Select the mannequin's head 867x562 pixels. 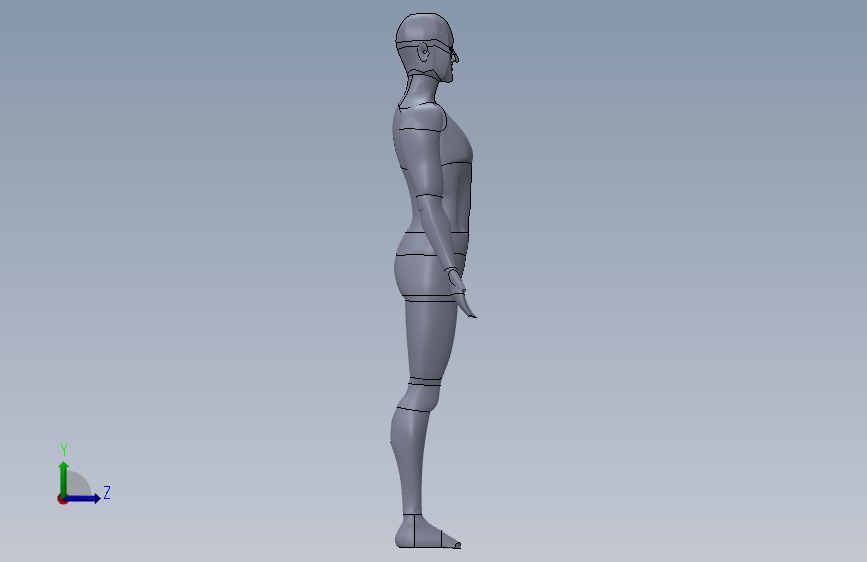coord(427,48)
